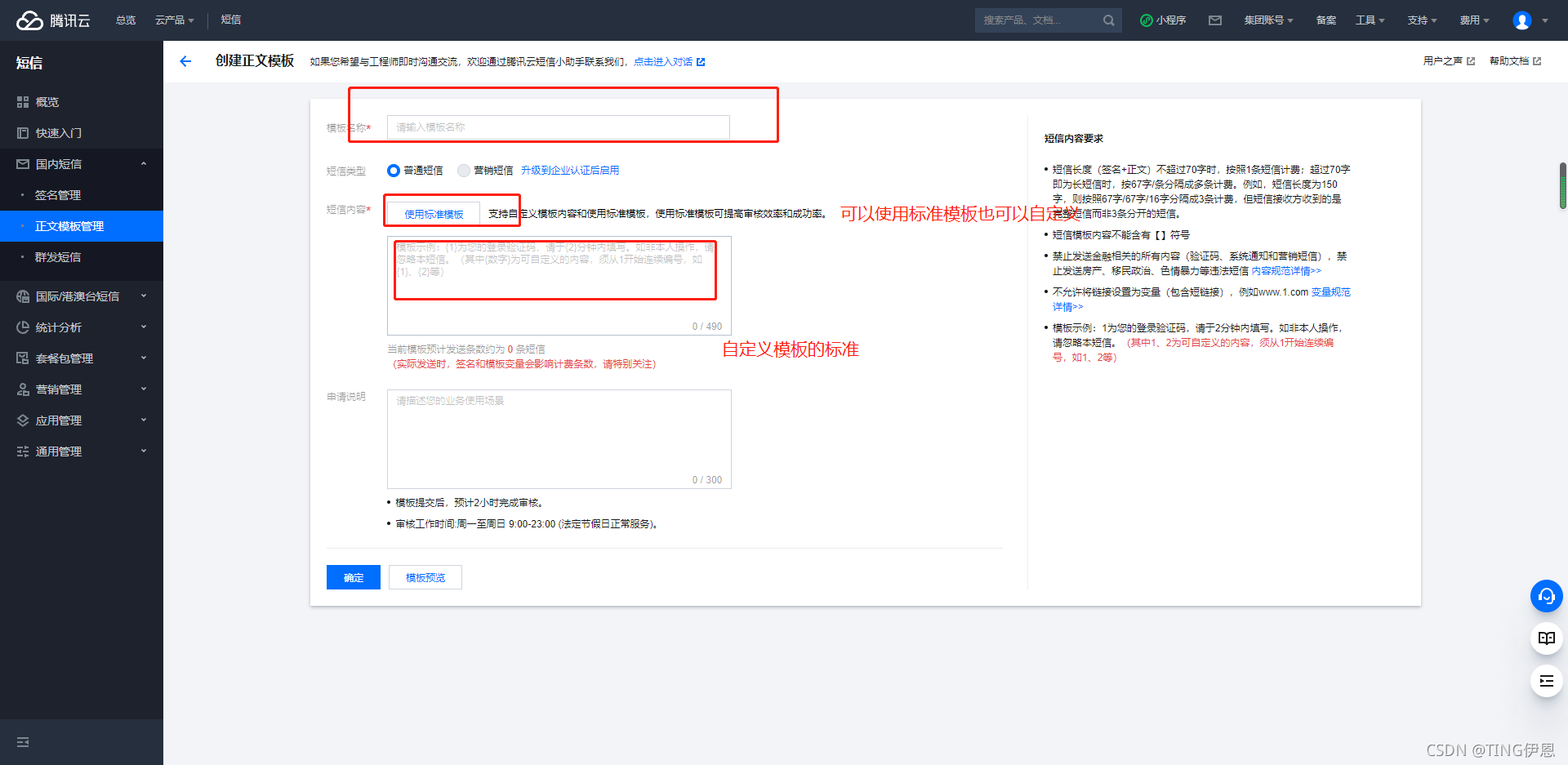Viewport: 1568px width, 765px height.
Task: Focus the 短信内容 text area
Action: coord(559,286)
